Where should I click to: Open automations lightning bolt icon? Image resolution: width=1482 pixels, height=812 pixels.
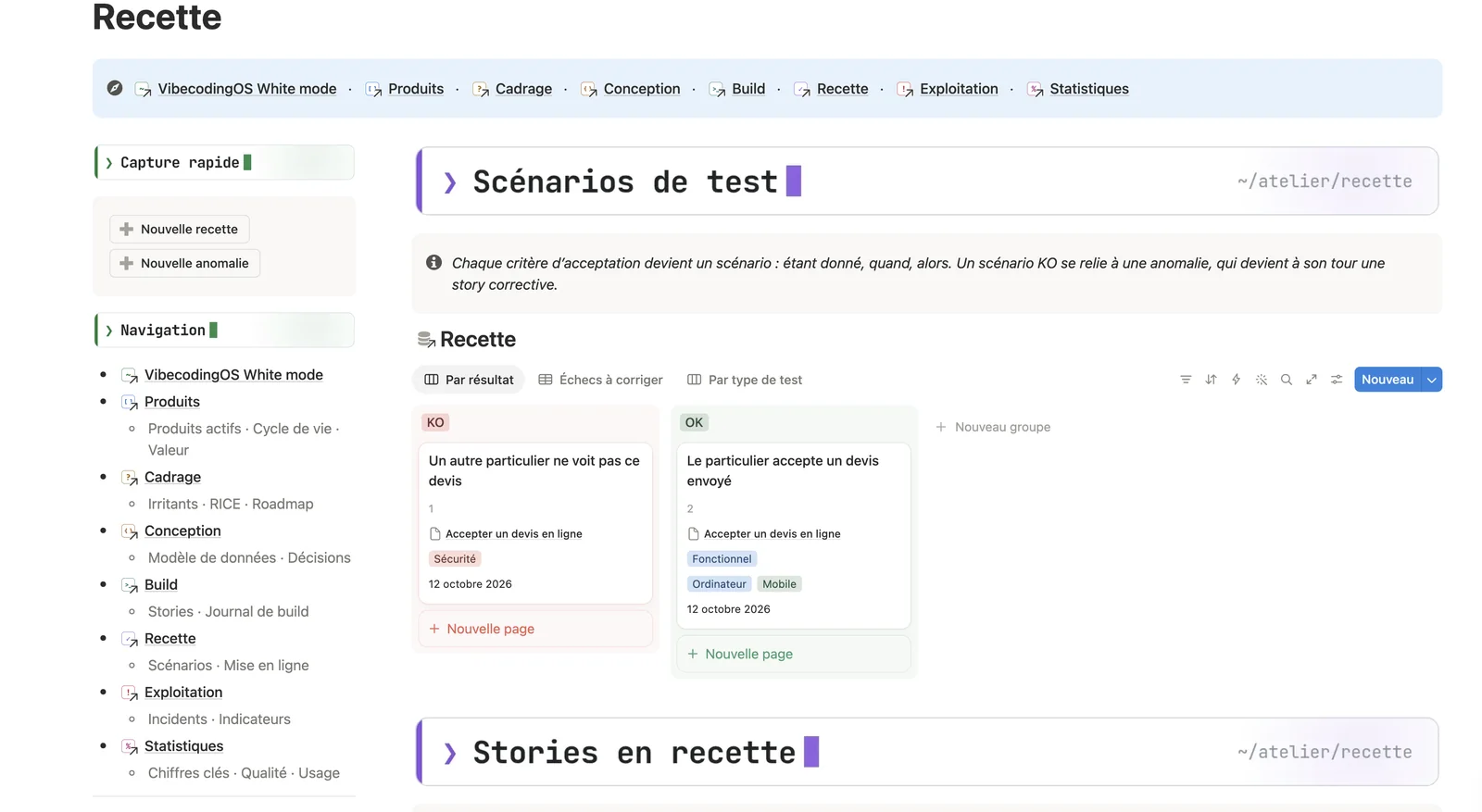(x=1236, y=380)
